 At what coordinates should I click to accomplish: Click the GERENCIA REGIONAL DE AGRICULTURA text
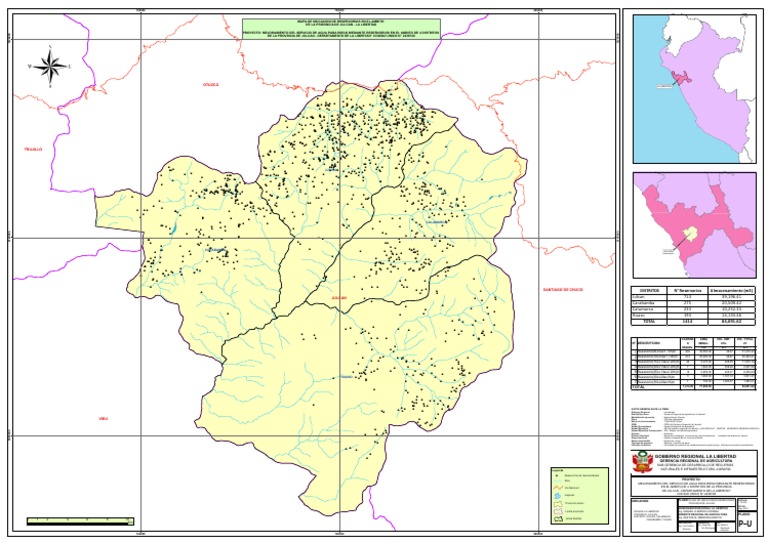tap(696, 461)
